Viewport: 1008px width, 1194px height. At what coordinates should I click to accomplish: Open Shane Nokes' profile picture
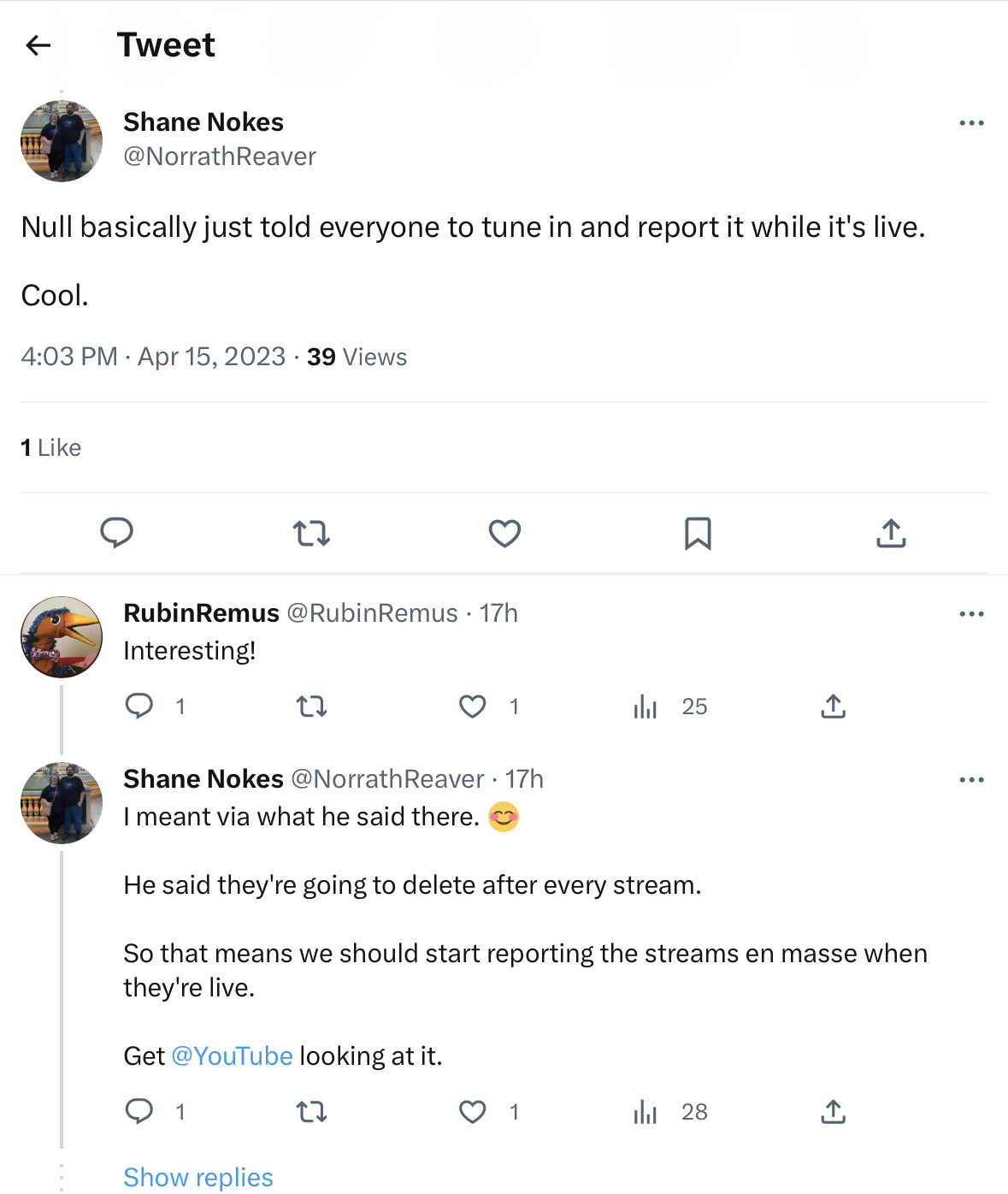click(62, 141)
